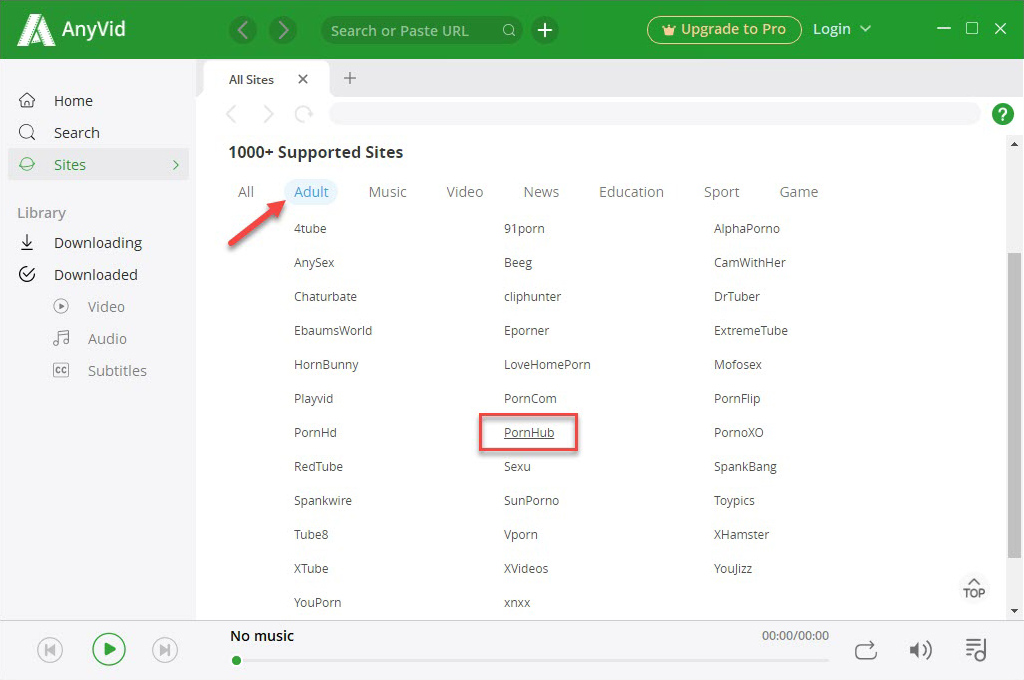Screen dimensions: 1024x680
Task: Skip to previous track
Action: (50, 650)
